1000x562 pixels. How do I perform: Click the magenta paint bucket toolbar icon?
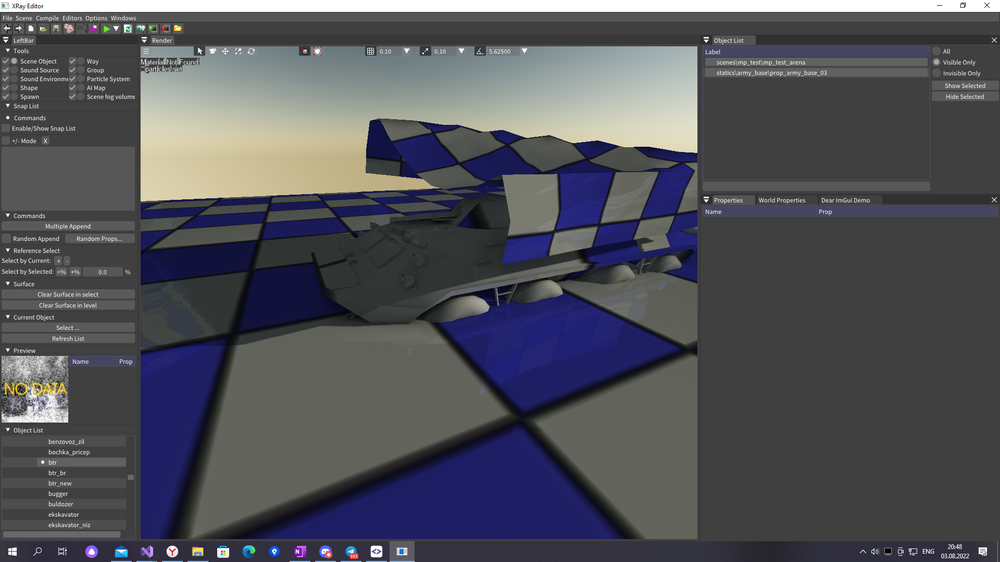click(94, 29)
